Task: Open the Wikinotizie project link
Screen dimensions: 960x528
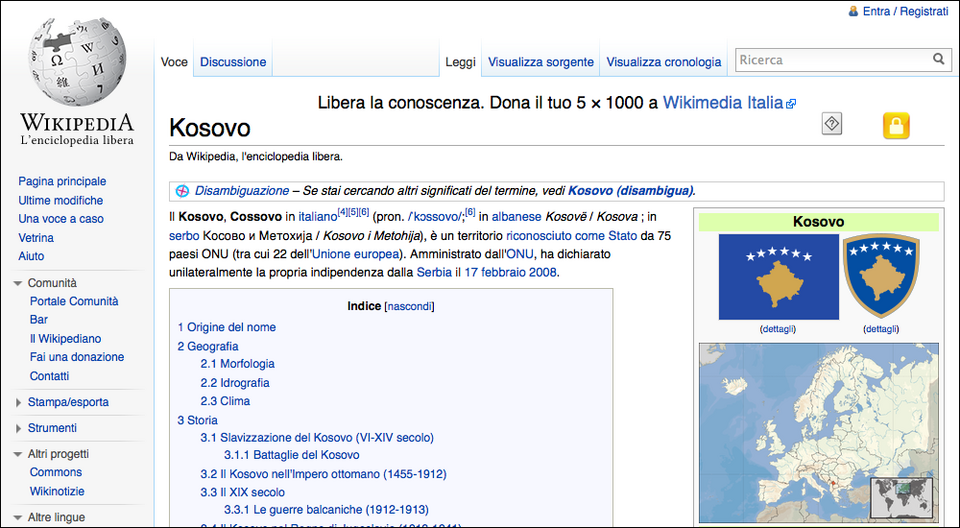Action: 57,491
